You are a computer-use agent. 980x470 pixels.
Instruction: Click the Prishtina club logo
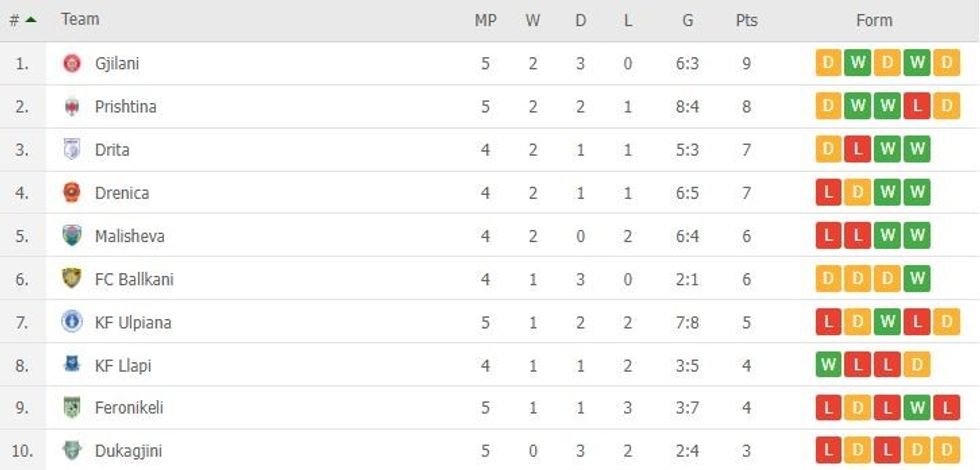point(71,107)
